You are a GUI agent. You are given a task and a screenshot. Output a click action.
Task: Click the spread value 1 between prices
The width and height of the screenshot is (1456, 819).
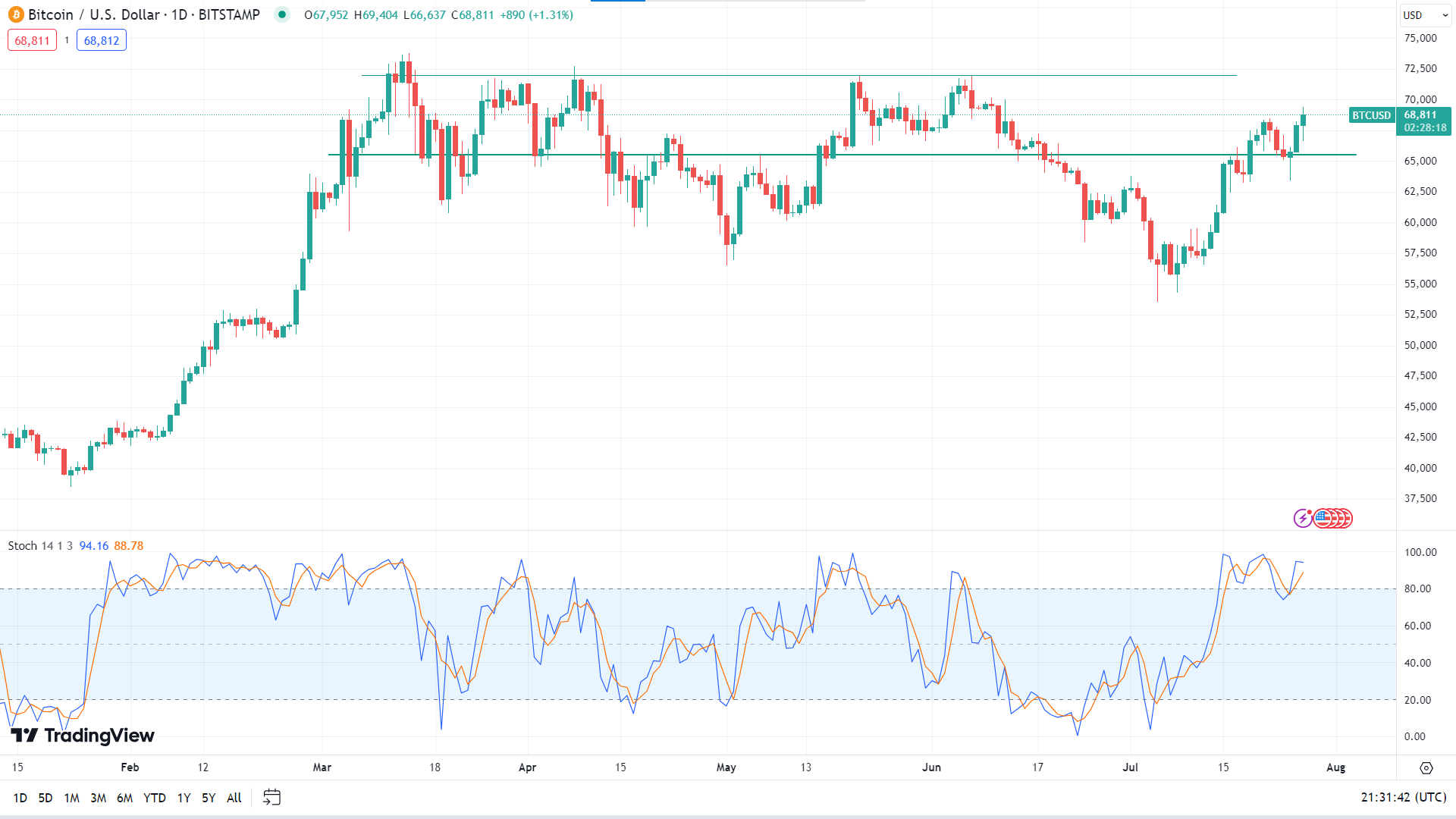click(x=67, y=40)
